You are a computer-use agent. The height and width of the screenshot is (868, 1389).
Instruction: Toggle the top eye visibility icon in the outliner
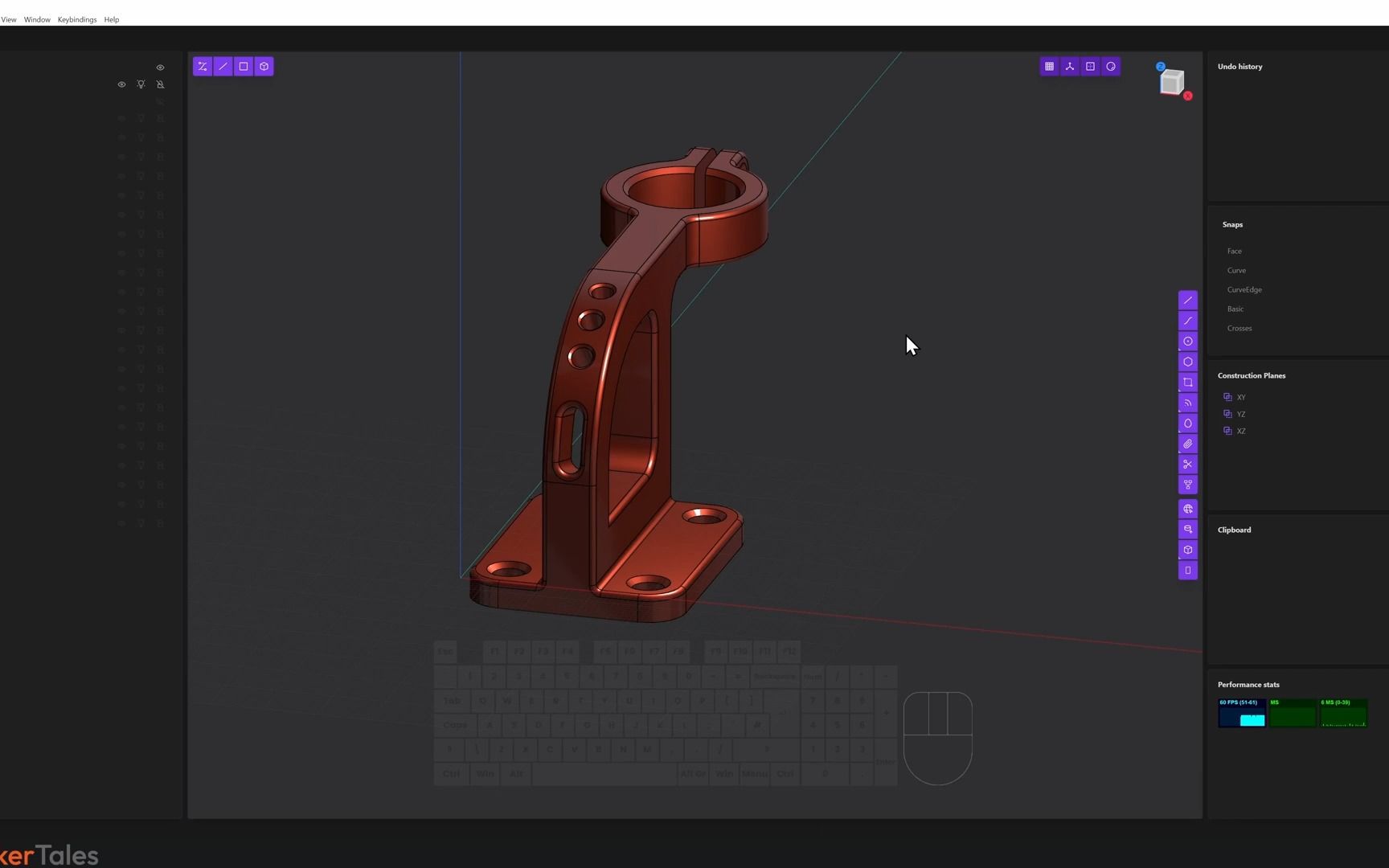pos(160,67)
